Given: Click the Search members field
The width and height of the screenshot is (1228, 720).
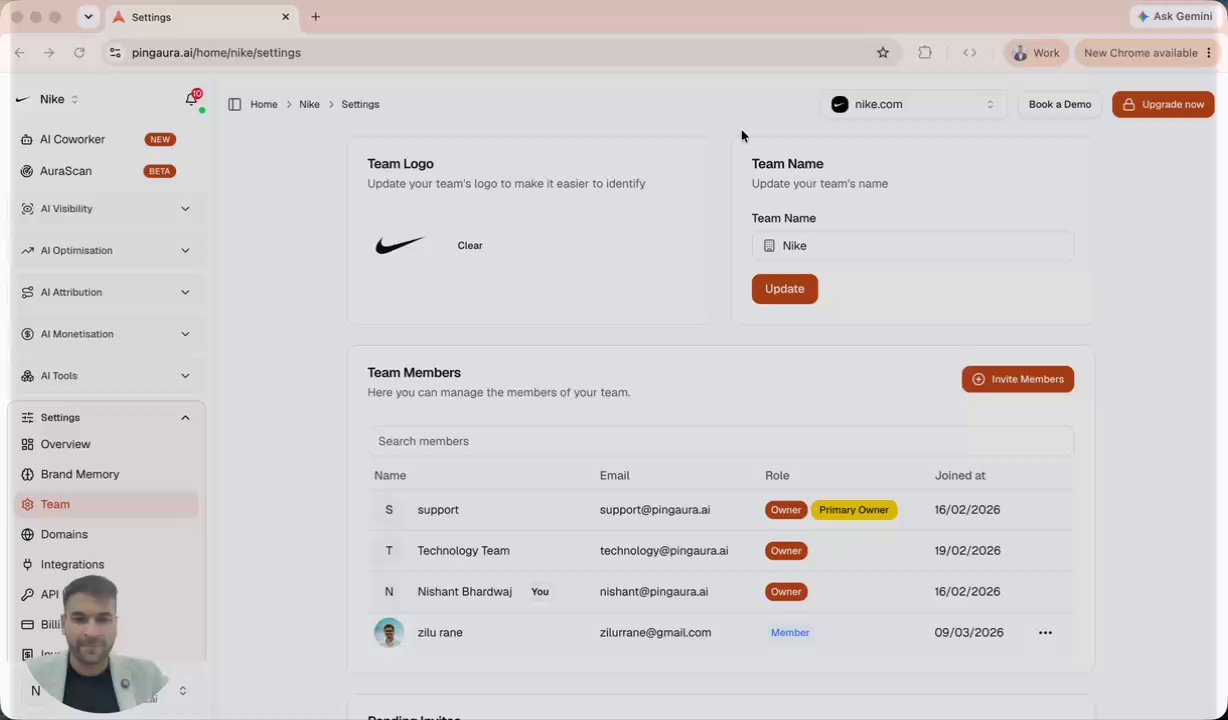Looking at the screenshot, I should 720,441.
